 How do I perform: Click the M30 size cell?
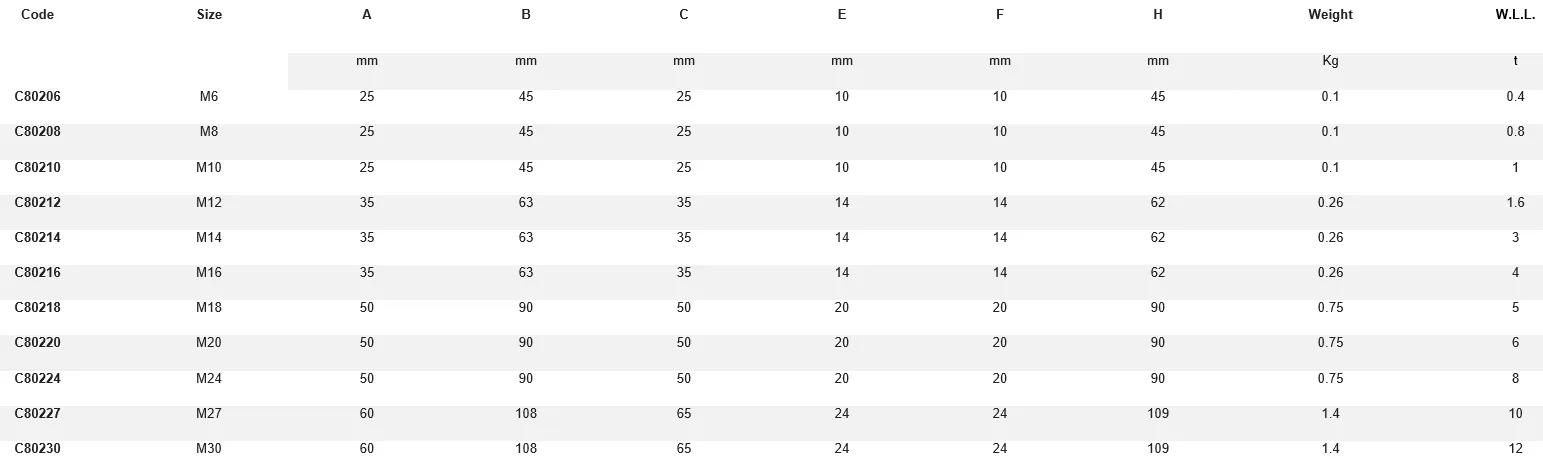[209, 449]
